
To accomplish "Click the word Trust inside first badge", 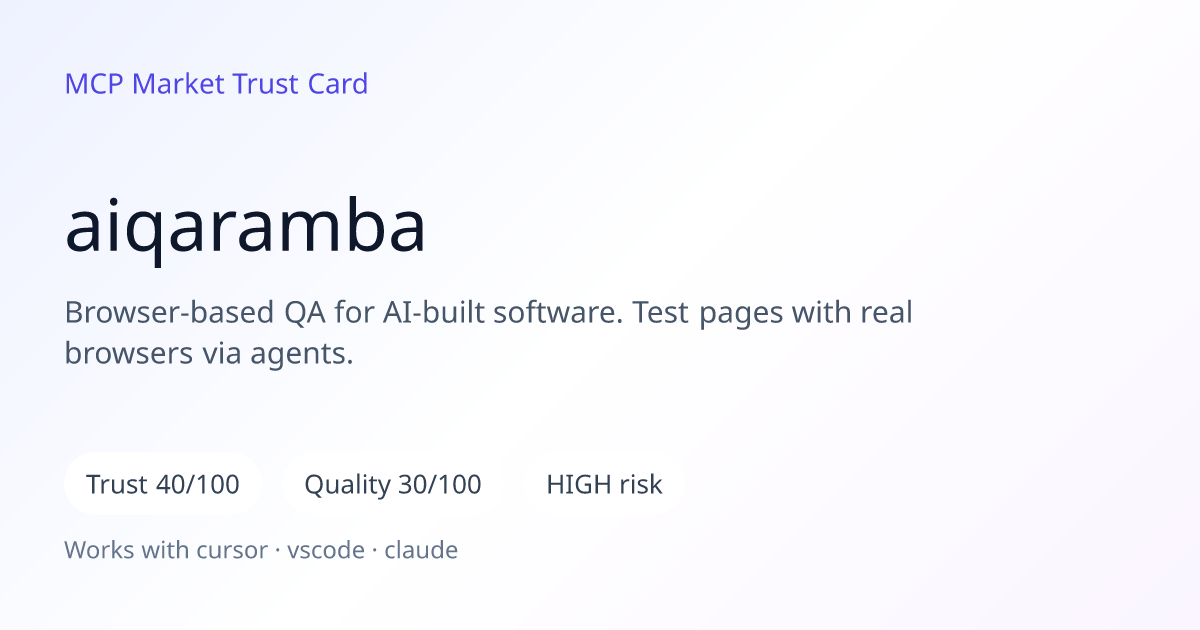I will pyautogui.click(x=118, y=484).
